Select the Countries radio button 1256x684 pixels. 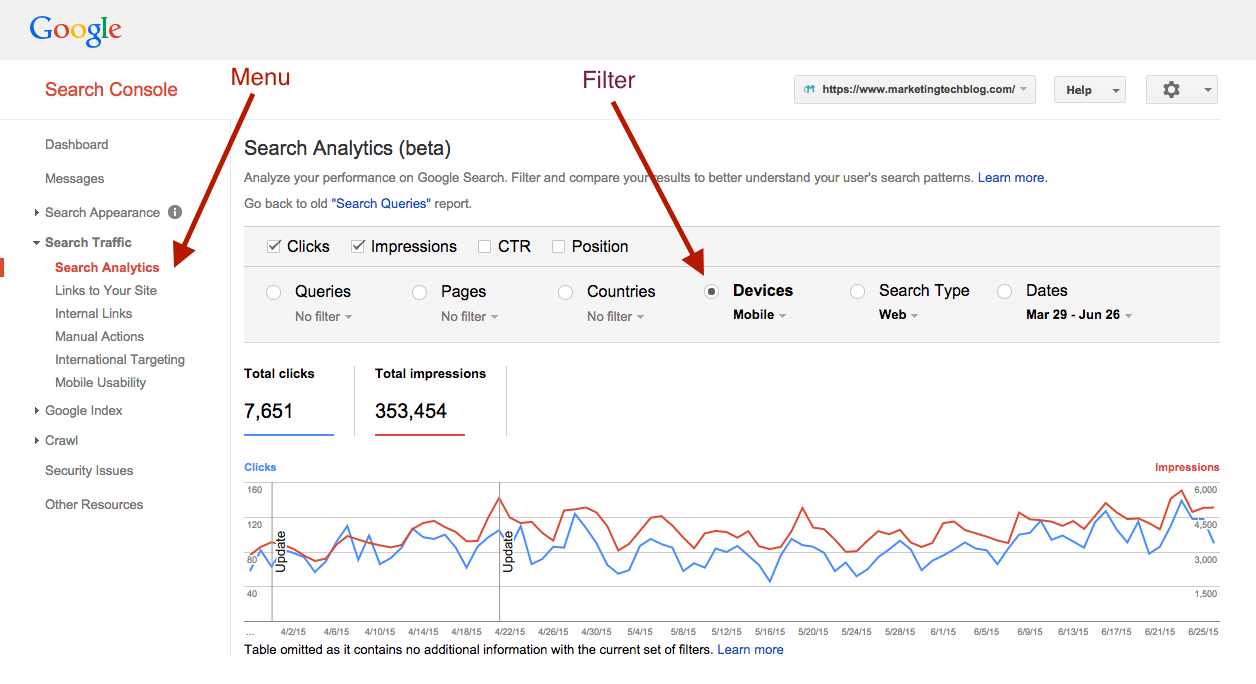[566, 292]
